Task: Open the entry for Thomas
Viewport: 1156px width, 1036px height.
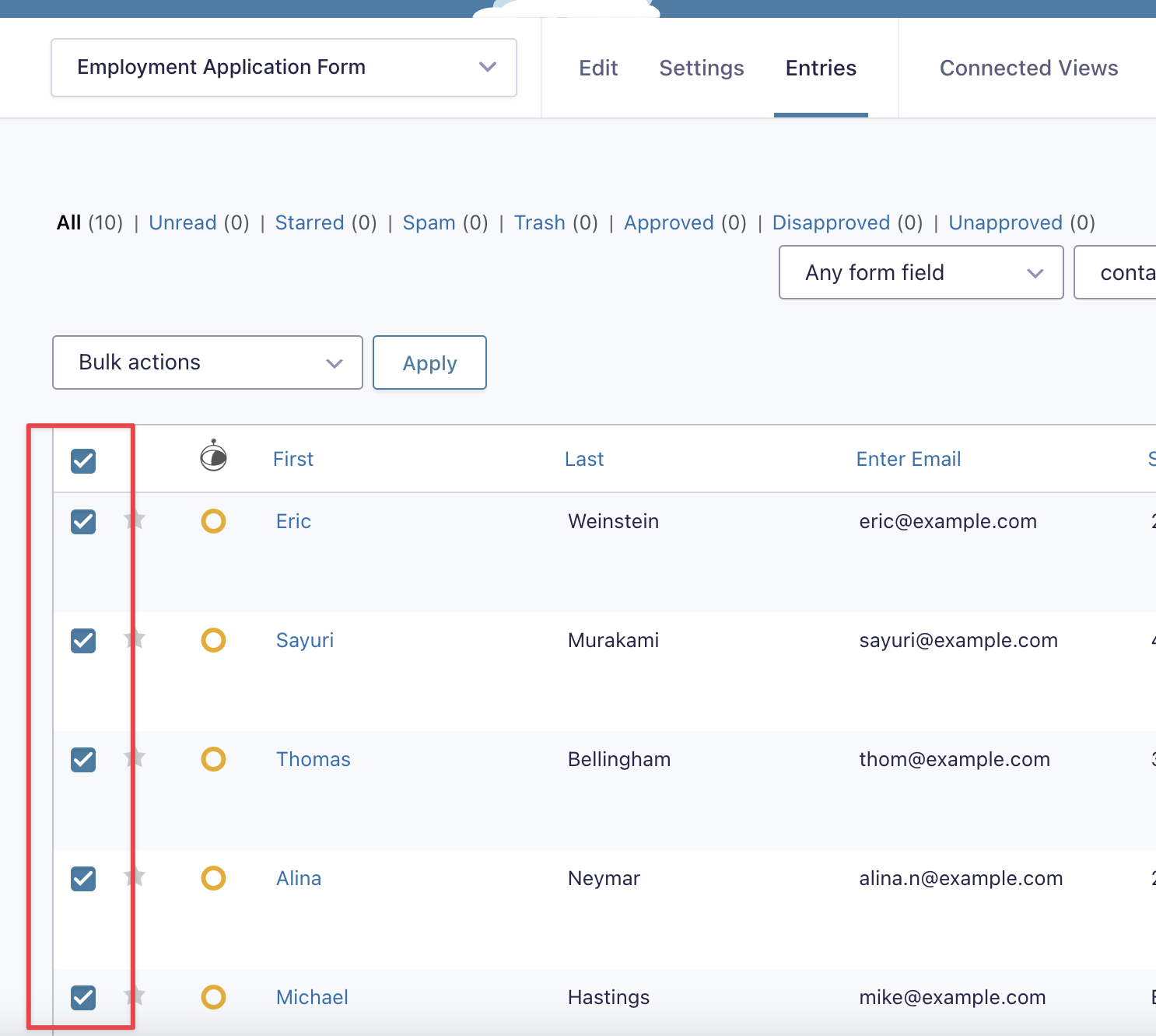Action: 314,759
